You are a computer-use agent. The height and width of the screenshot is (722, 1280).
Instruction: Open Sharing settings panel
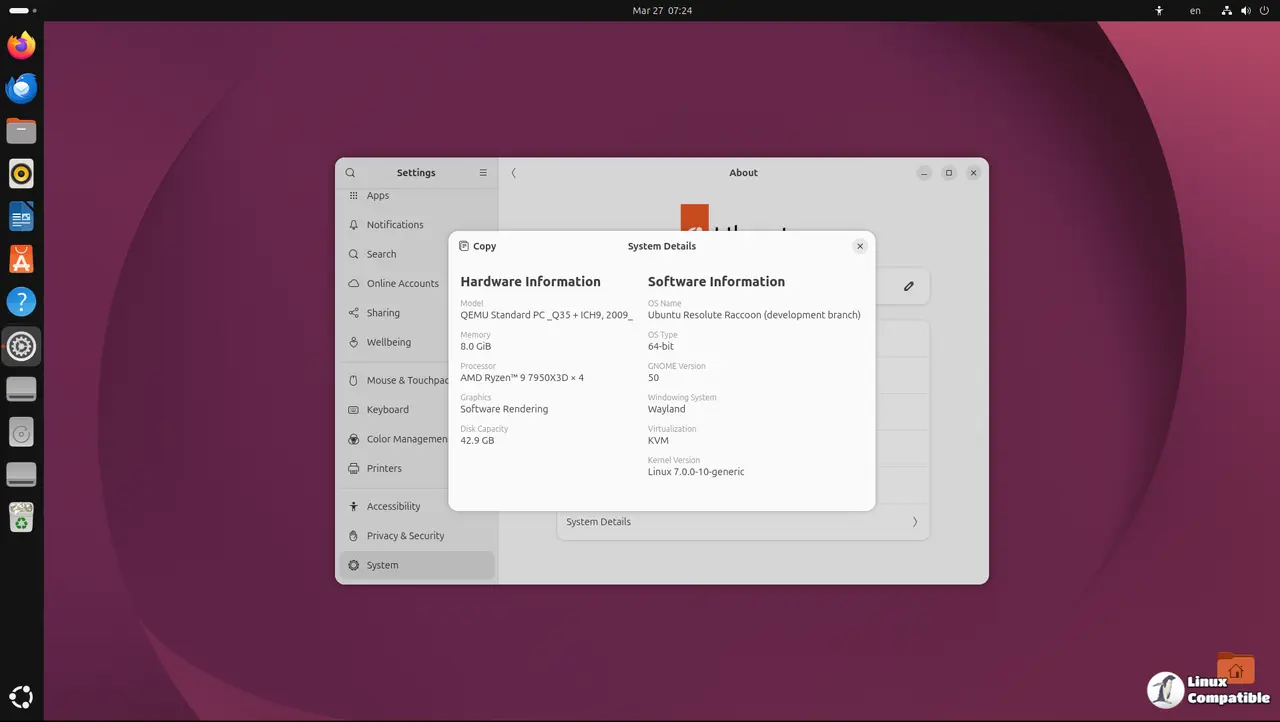tap(383, 313)
